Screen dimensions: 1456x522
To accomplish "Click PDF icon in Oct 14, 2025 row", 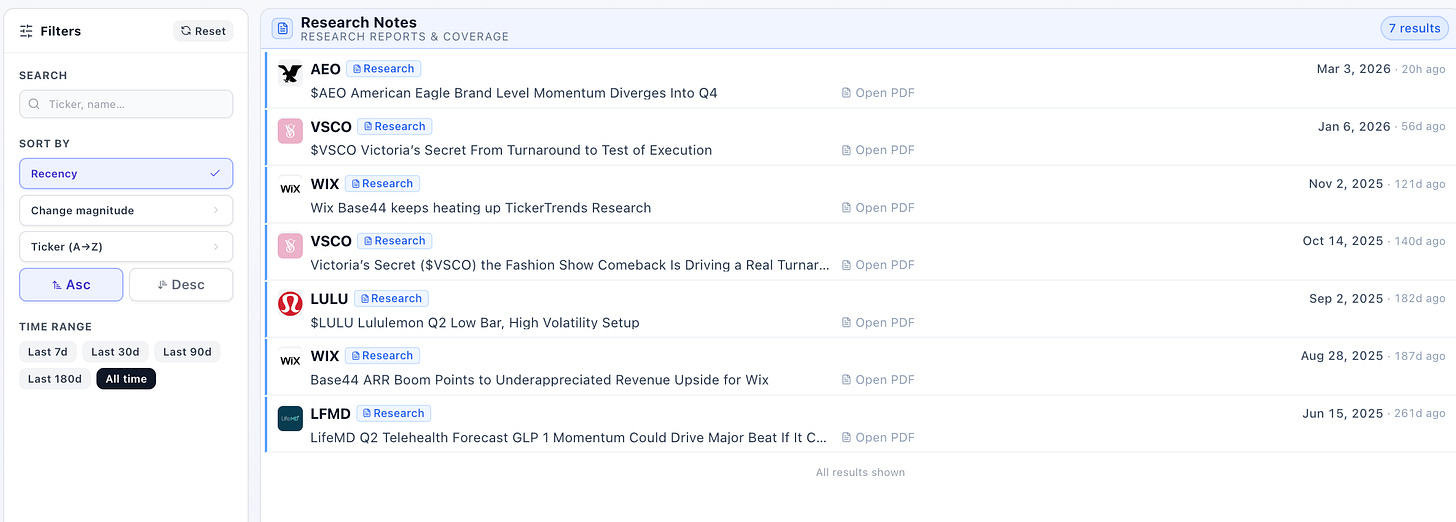I will coord(846,265).
